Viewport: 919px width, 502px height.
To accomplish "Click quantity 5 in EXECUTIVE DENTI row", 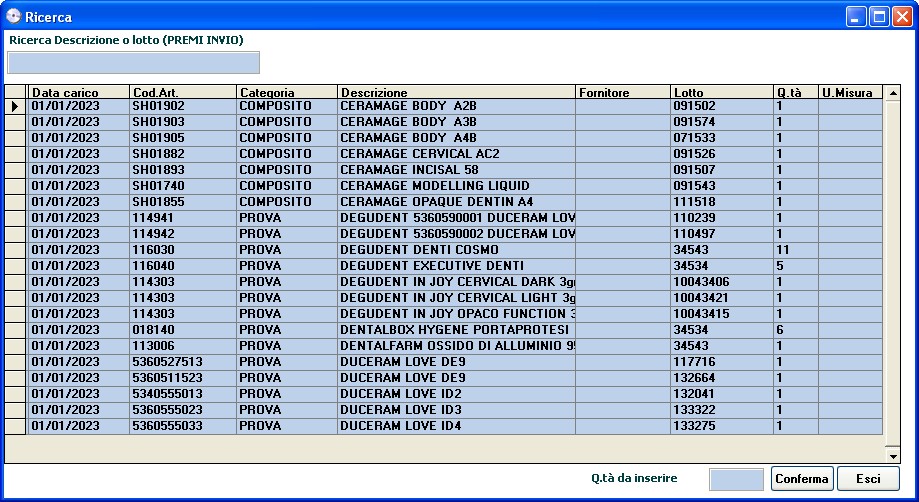I will coord(796,265).
